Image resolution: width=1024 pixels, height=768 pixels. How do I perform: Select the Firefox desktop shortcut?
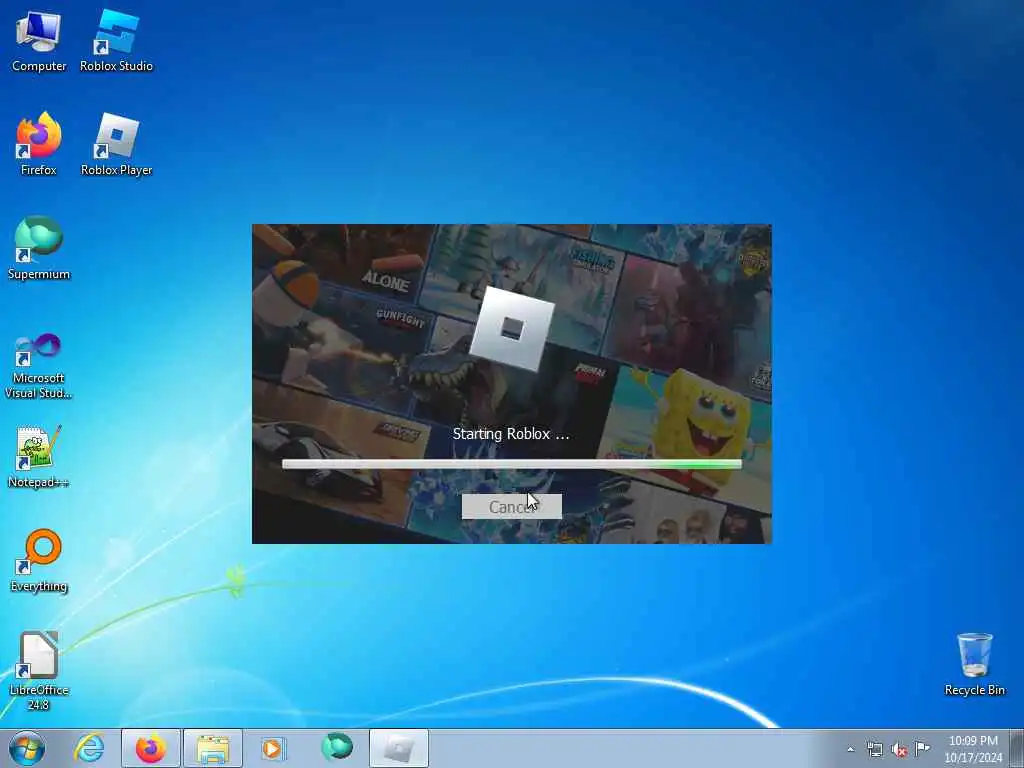coord(39,144)
